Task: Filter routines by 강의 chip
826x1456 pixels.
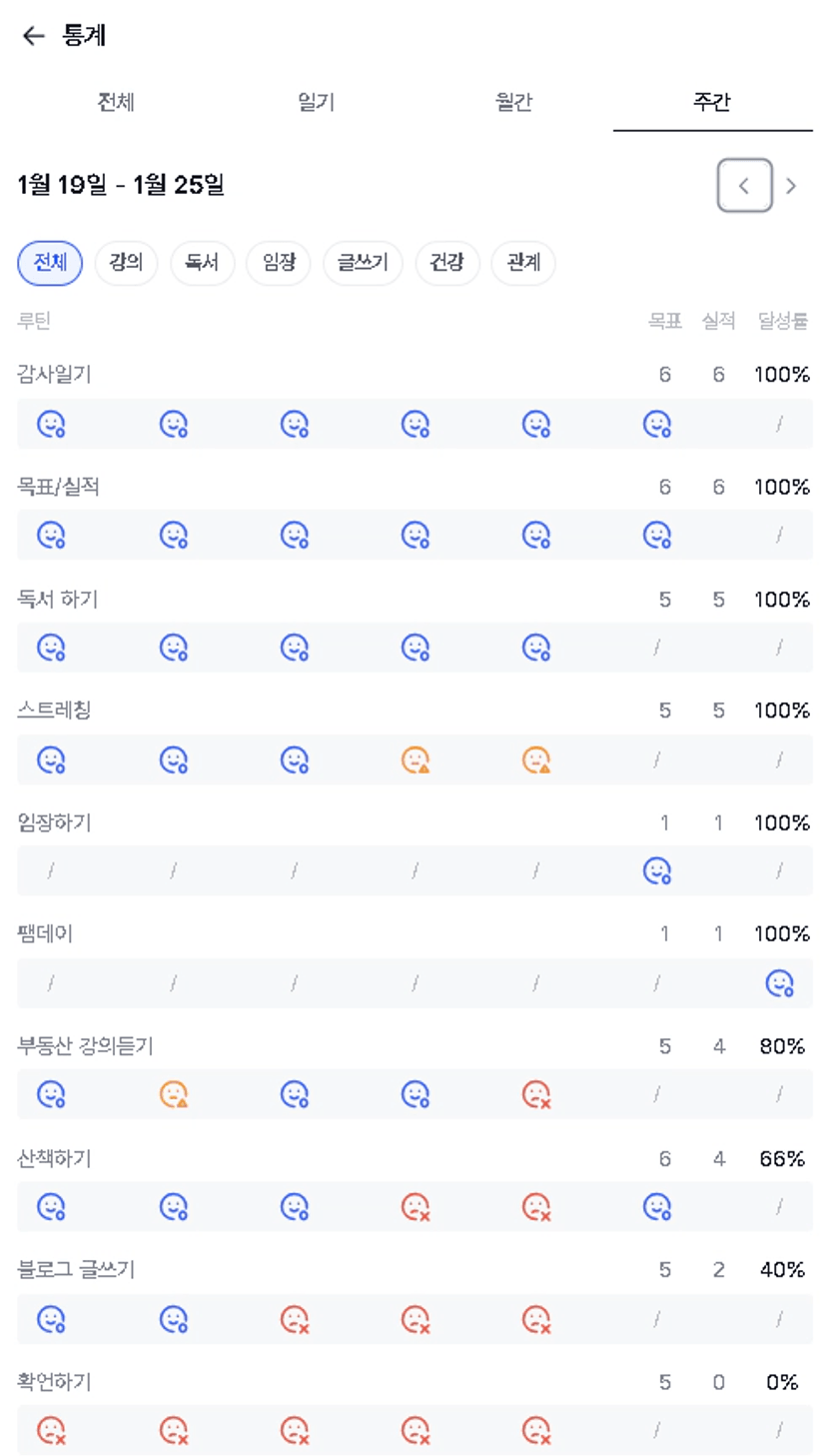Action: pos(126,263)
